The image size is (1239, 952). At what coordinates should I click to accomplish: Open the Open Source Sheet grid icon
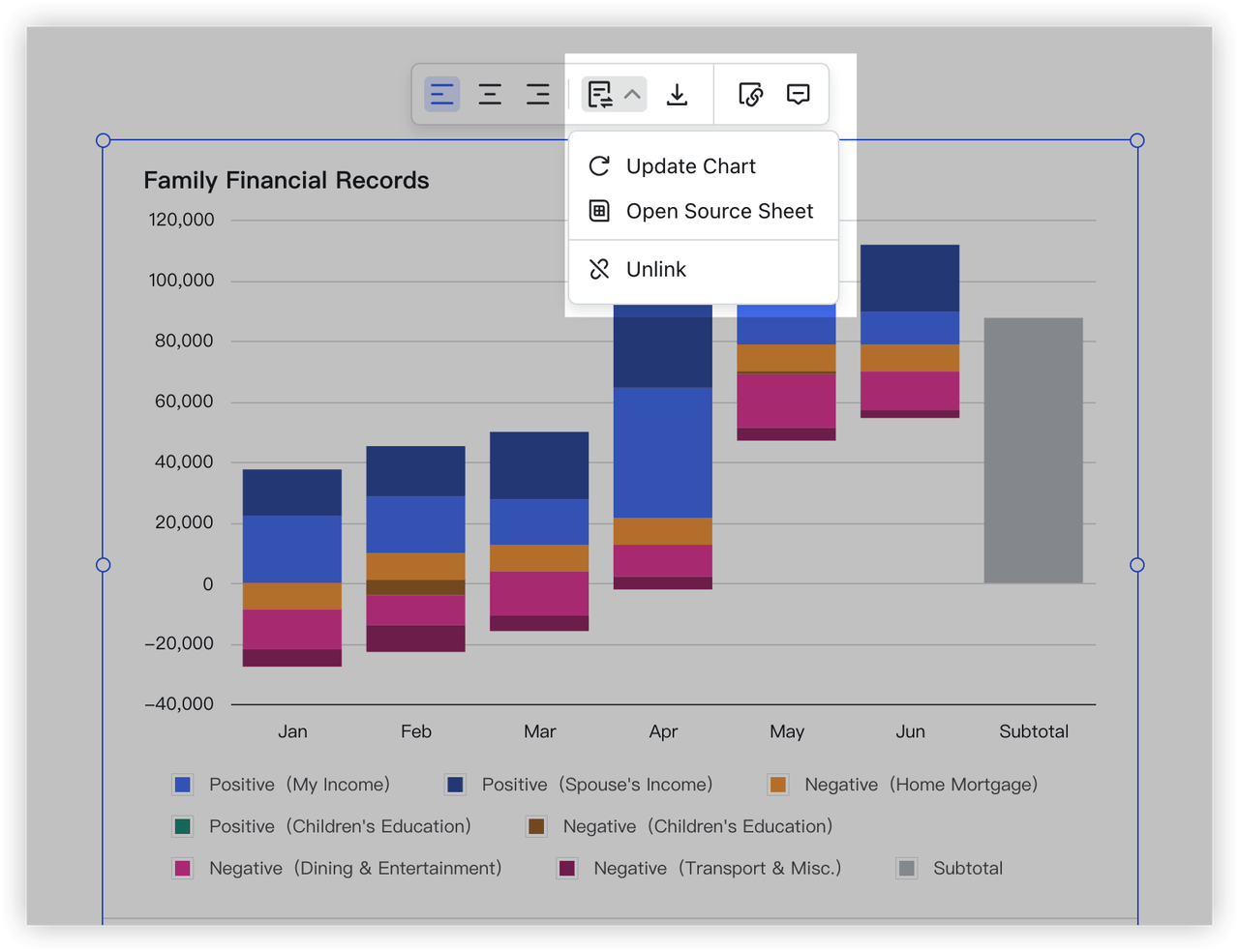(599, 211)
